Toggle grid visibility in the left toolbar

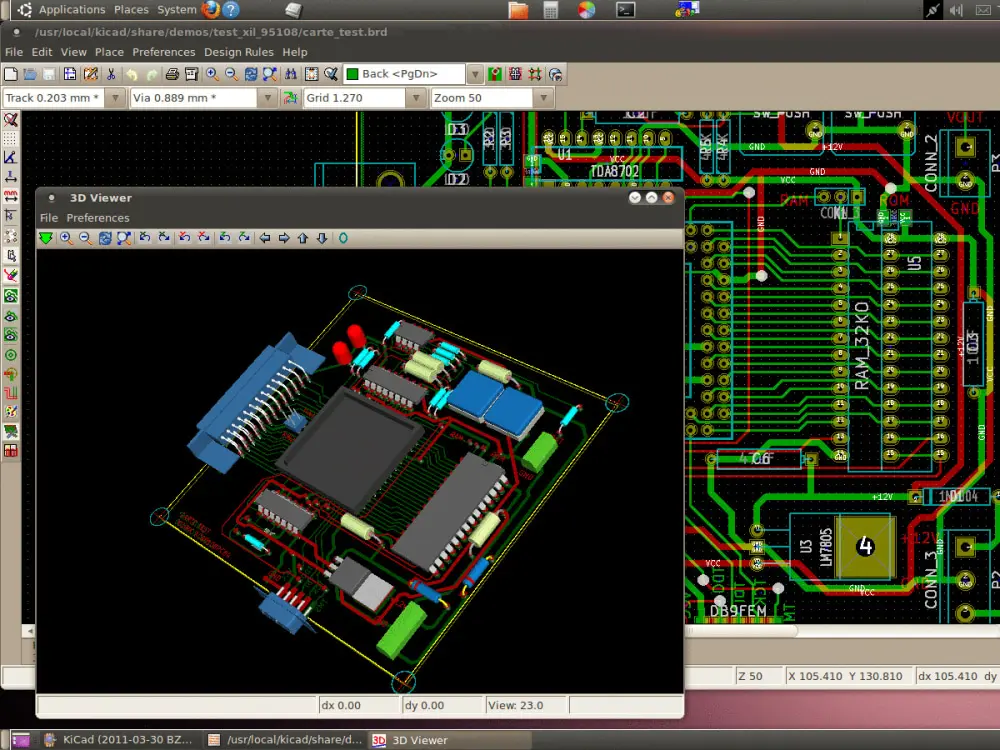tap(12, 141)
